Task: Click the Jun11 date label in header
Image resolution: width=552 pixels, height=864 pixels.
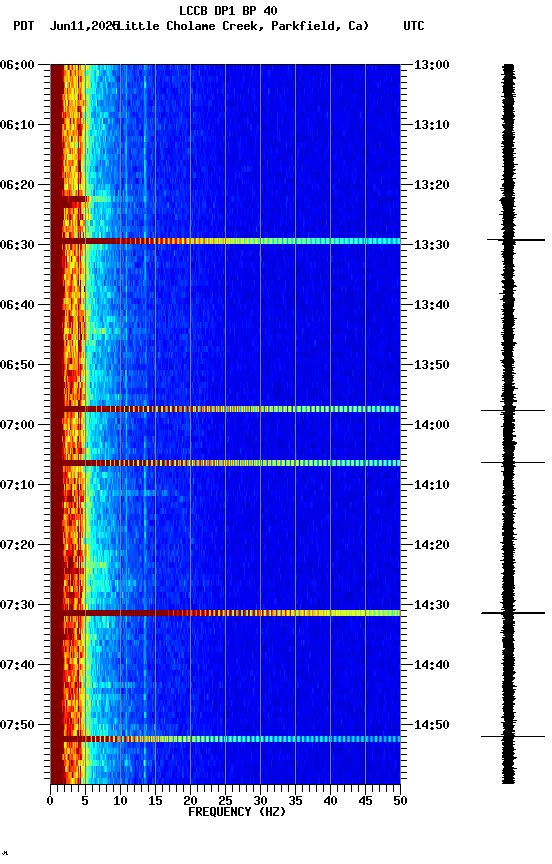Action: [84, 26]
